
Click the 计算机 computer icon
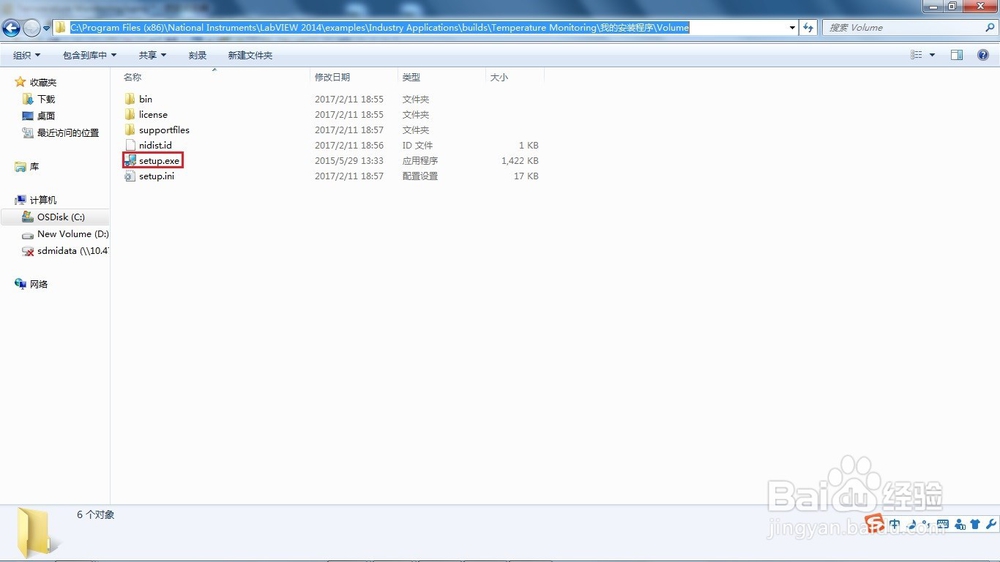(20, 200)
